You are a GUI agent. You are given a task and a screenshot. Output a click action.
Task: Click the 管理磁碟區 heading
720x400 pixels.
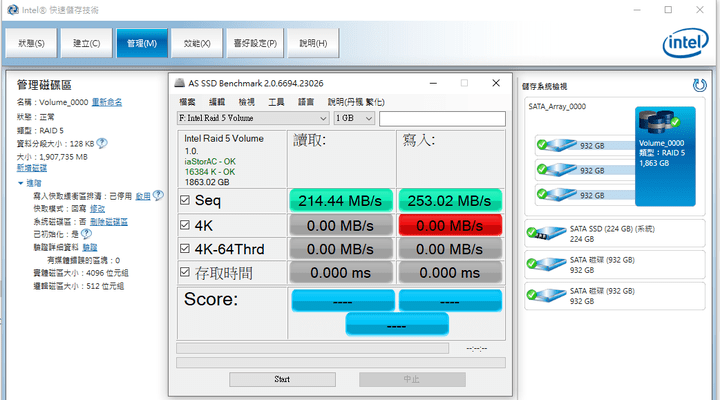[44, 85]
